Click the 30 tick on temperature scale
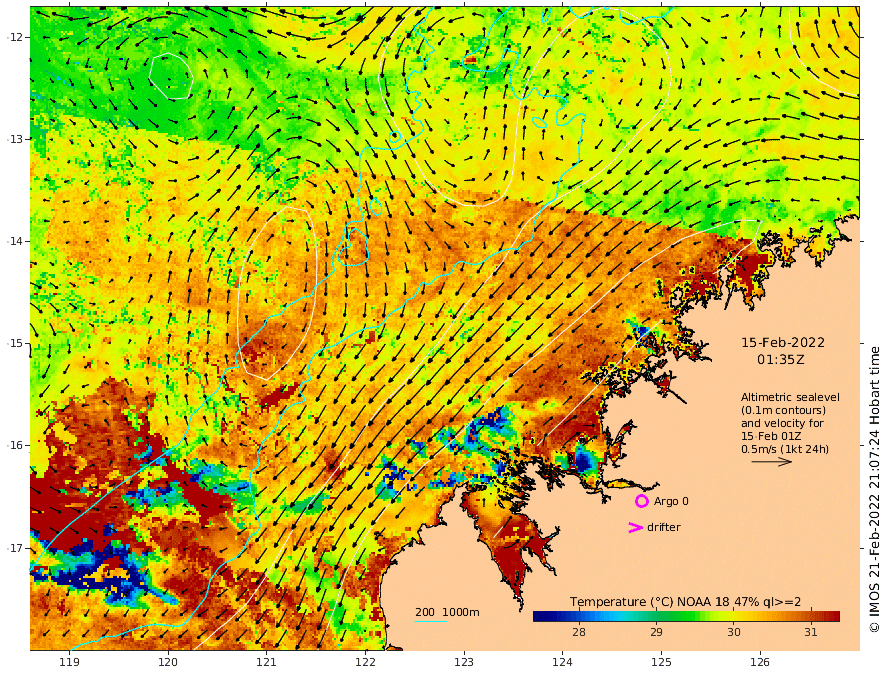Viewport: 880px width, 680px height. tap(734, 632)
